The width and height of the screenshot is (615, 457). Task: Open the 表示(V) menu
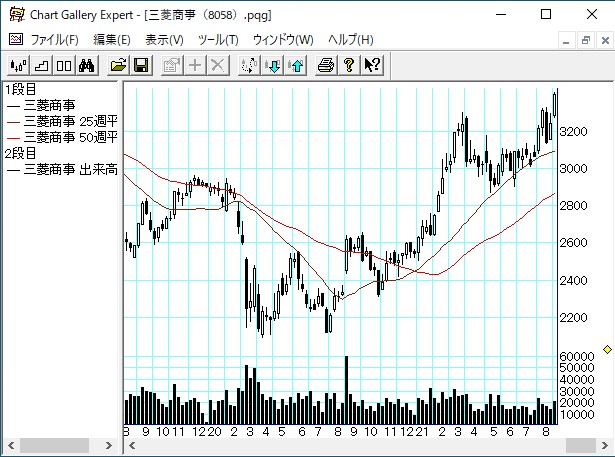[164, 40]
